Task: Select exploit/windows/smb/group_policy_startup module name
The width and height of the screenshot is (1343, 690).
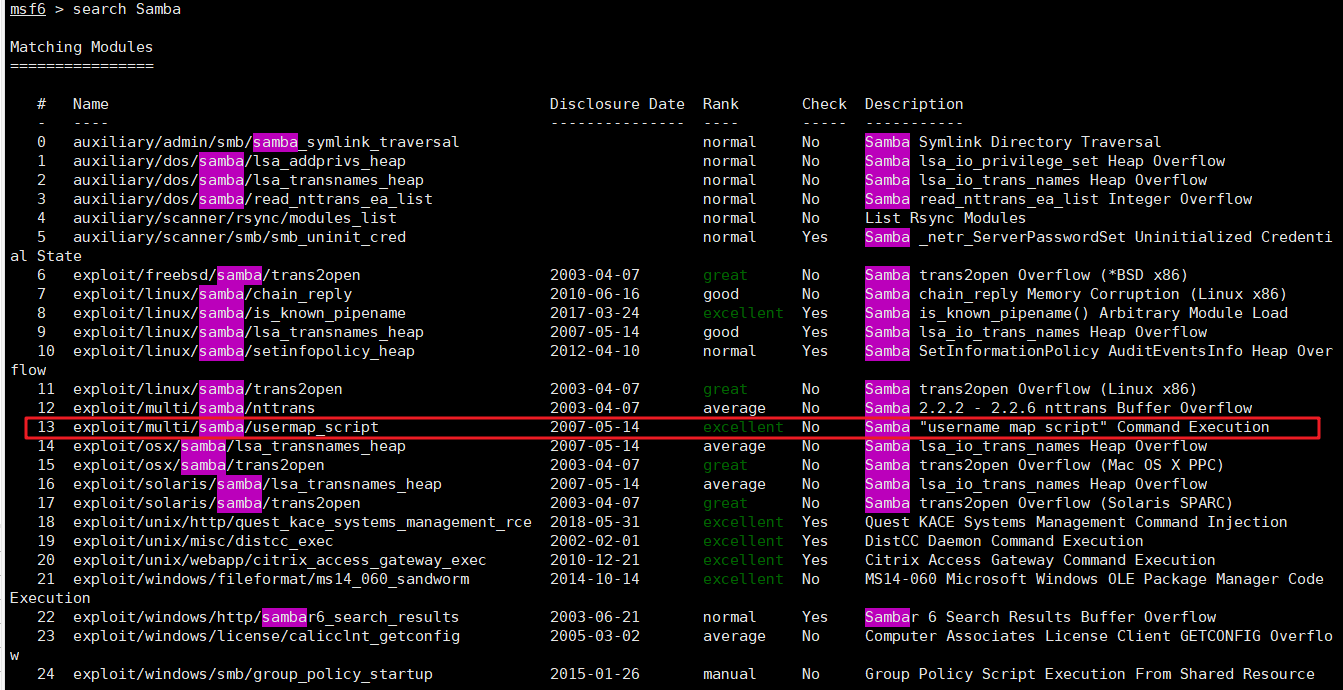Action: tap(253, 674)
